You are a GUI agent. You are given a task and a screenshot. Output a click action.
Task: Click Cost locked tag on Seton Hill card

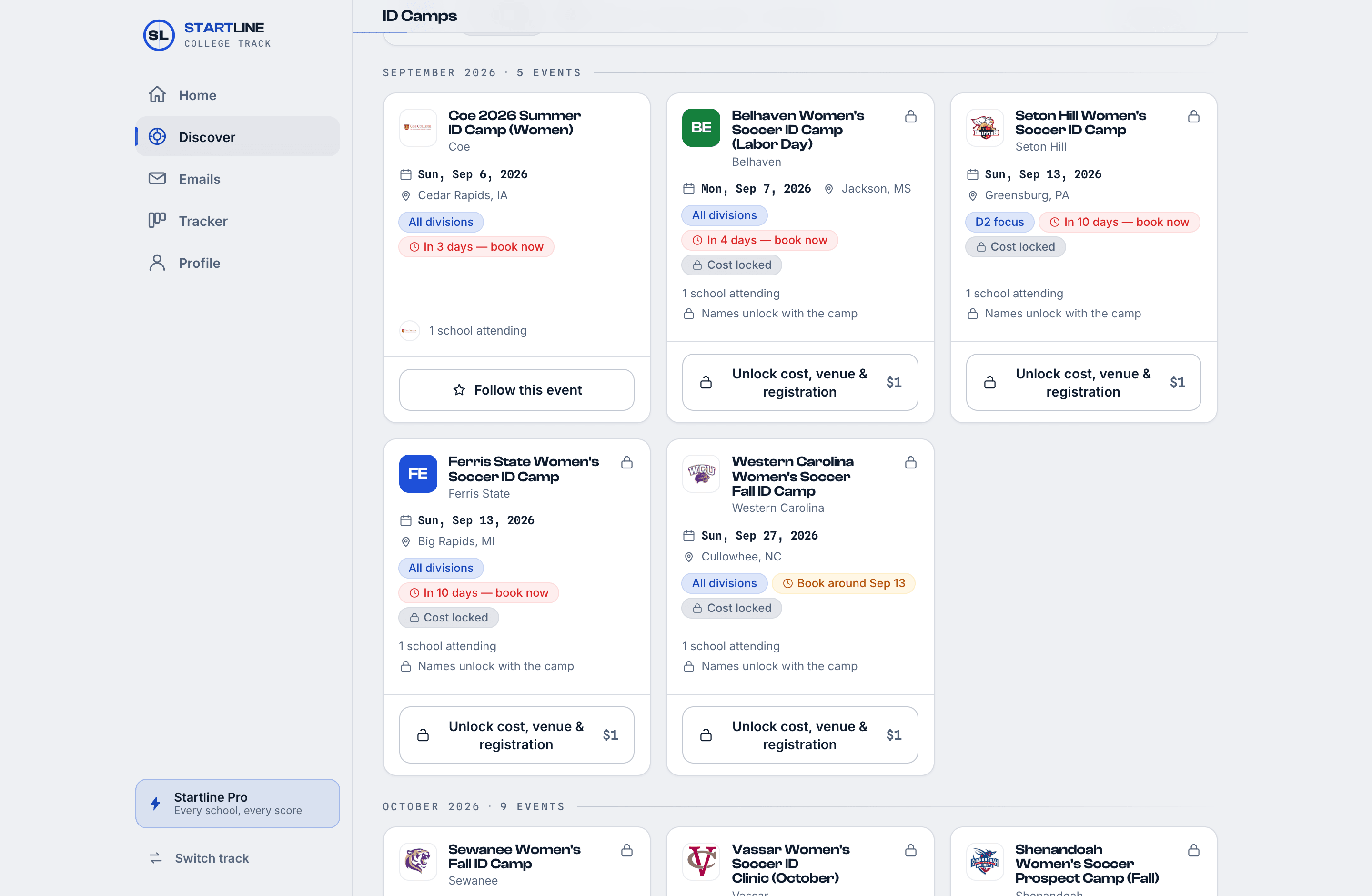click(x=1016, y=247)
